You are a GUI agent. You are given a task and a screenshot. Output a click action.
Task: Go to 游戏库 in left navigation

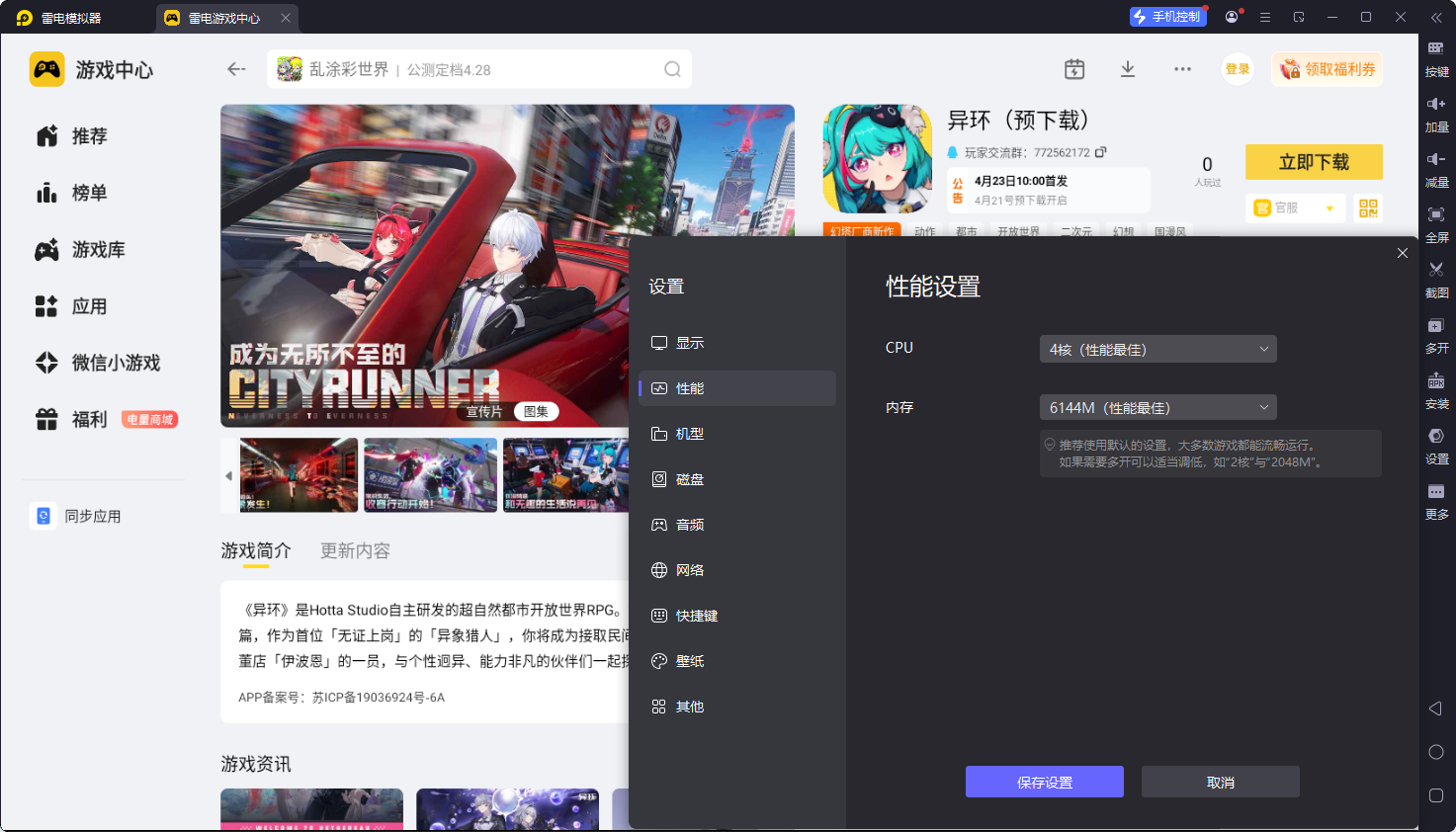click(80, 250)
